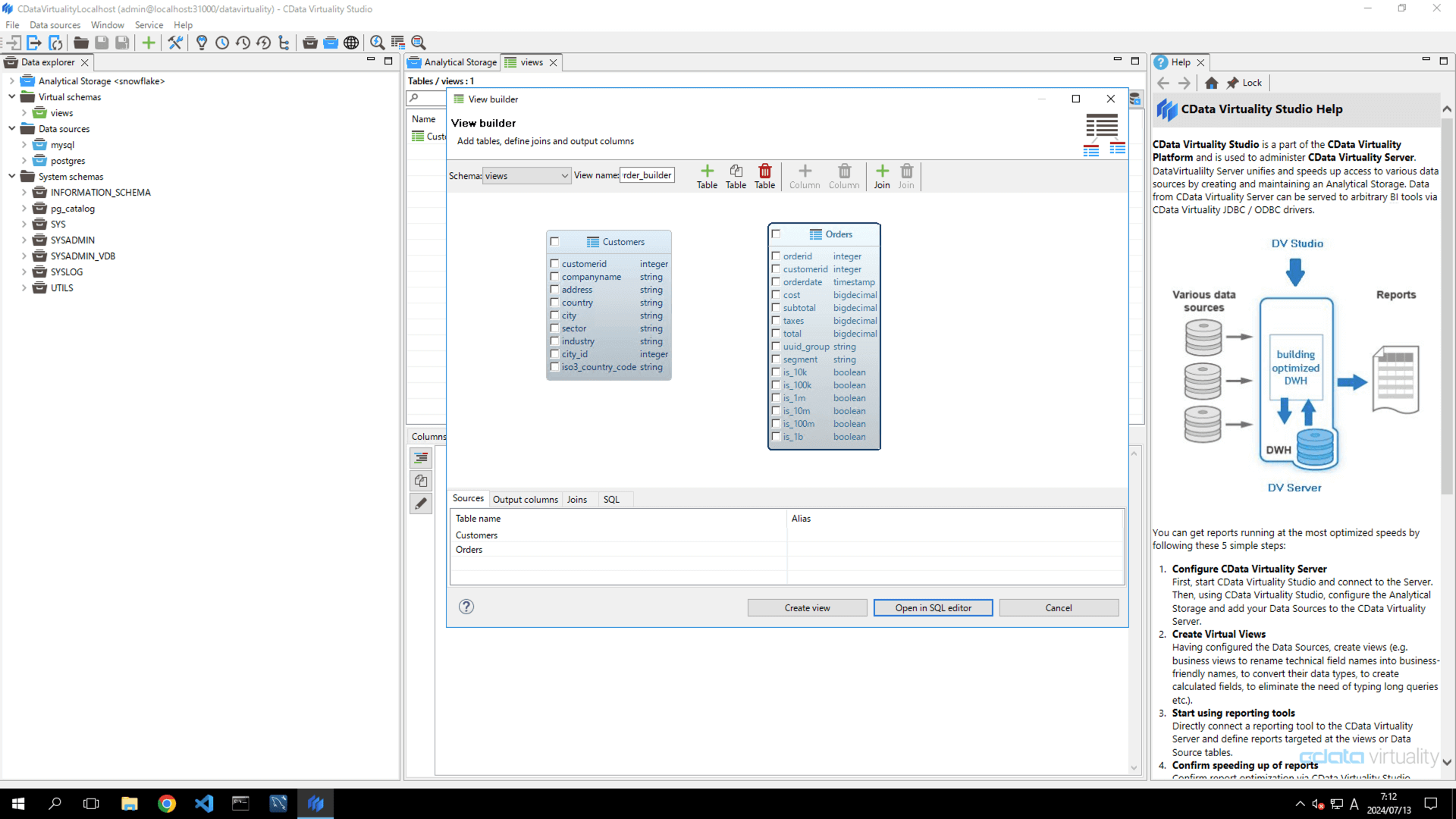1456x819 pixels.
Task: Check the Orders table header checkbox
Action: coord(776,234)
